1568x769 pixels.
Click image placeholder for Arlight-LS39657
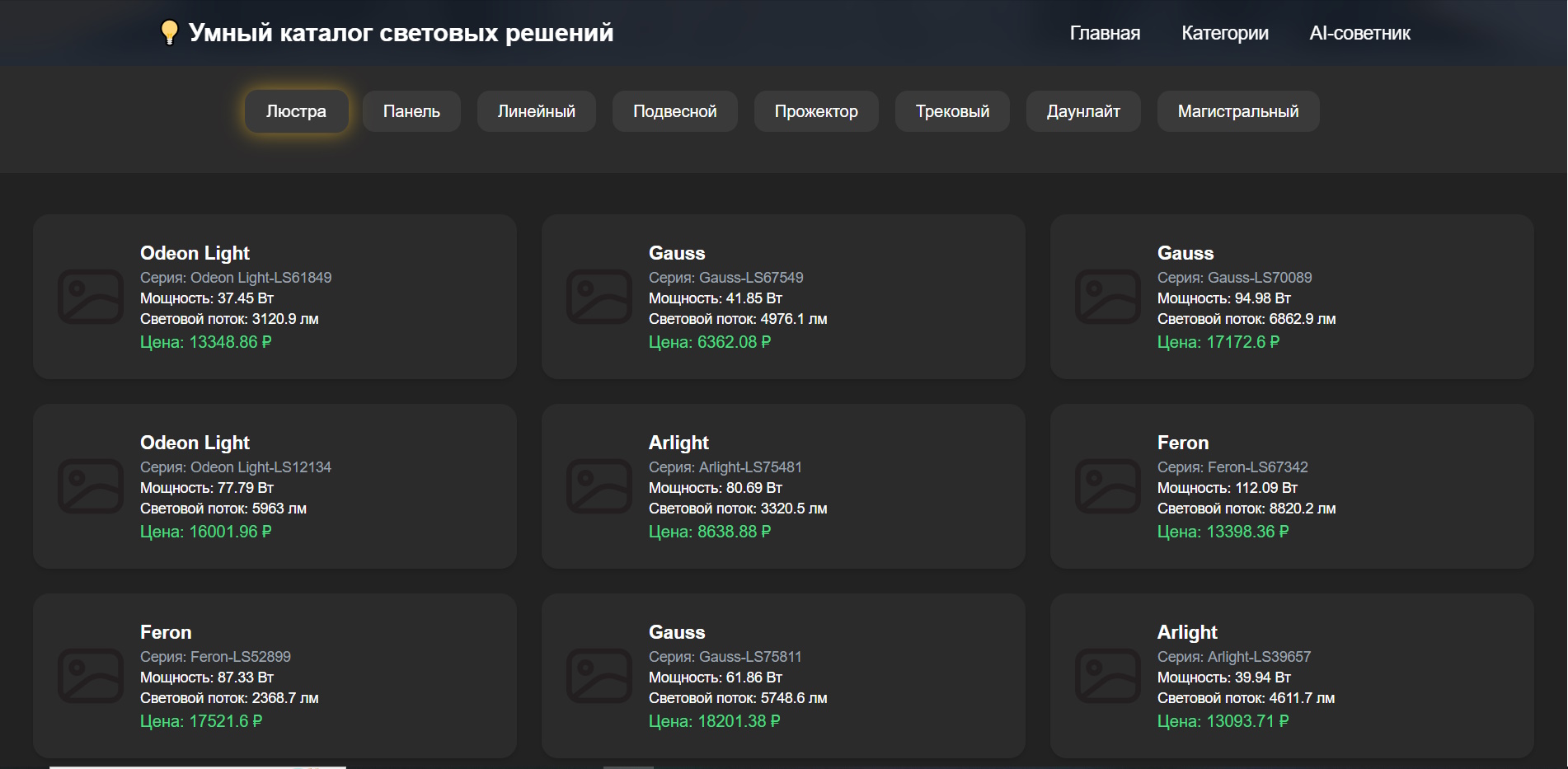[1108, 676]
